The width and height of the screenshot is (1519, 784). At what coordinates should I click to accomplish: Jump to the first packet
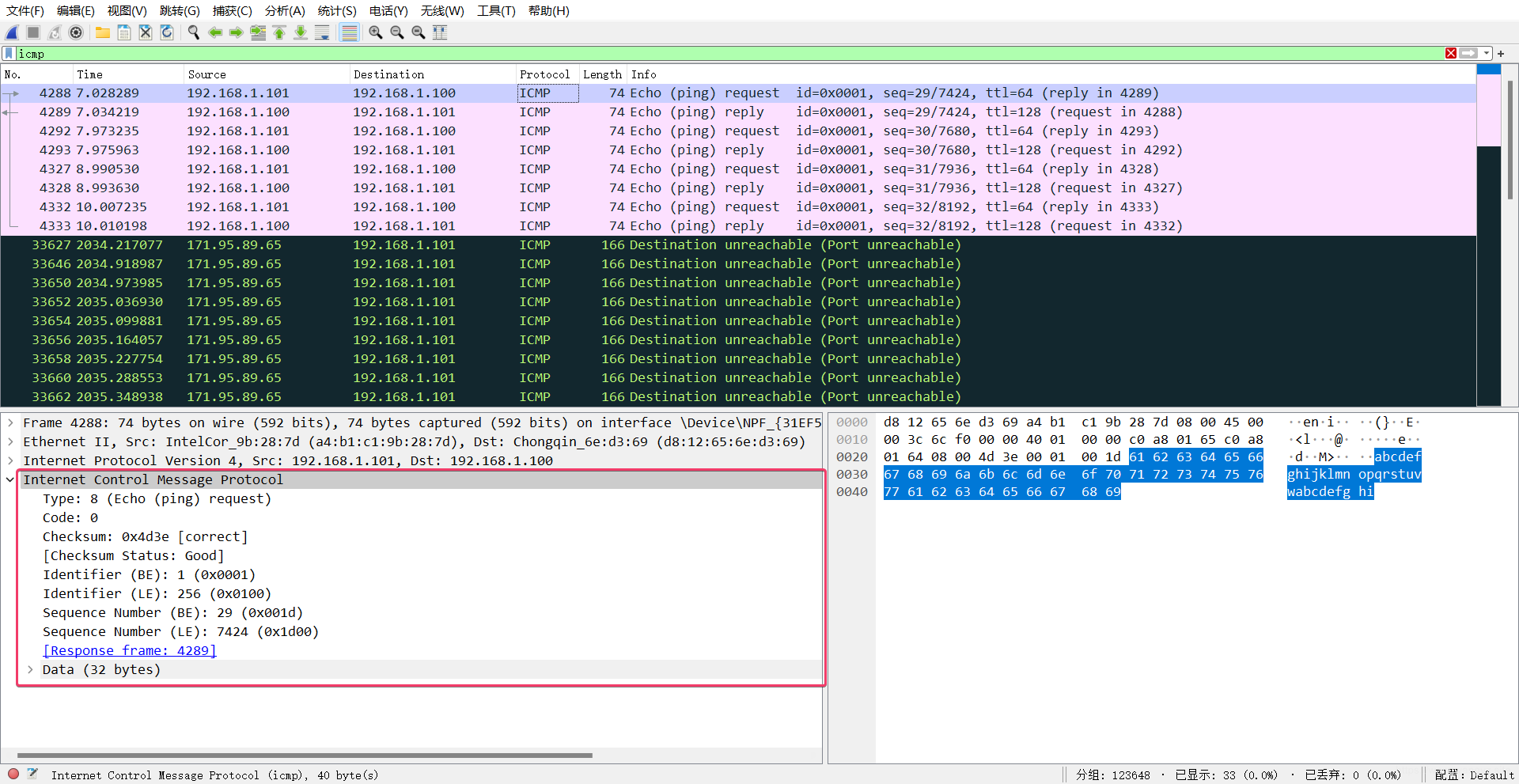pos(279,32)
